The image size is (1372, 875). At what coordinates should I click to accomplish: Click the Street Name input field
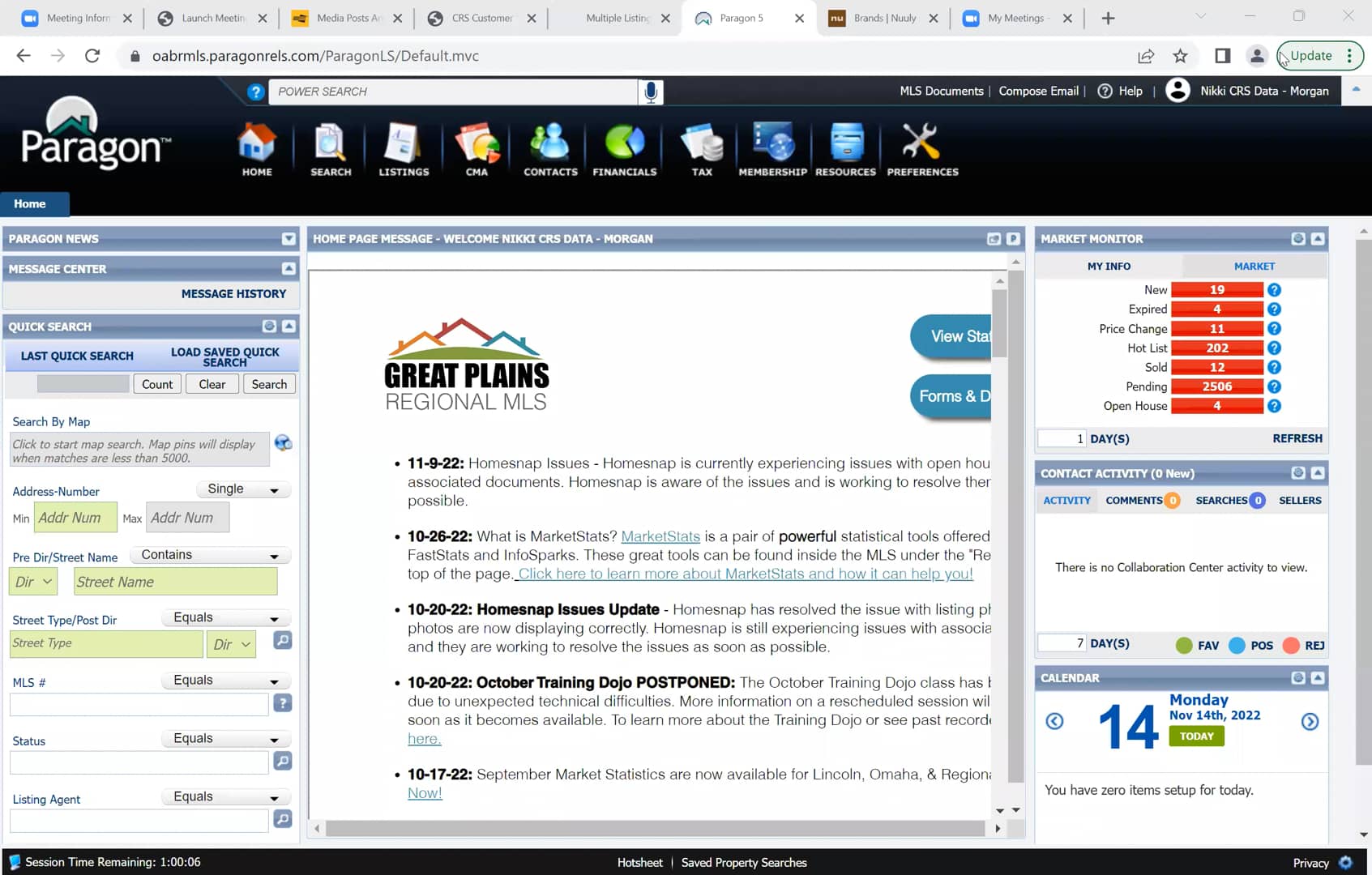pyautogui.click(x=174, y=581)
